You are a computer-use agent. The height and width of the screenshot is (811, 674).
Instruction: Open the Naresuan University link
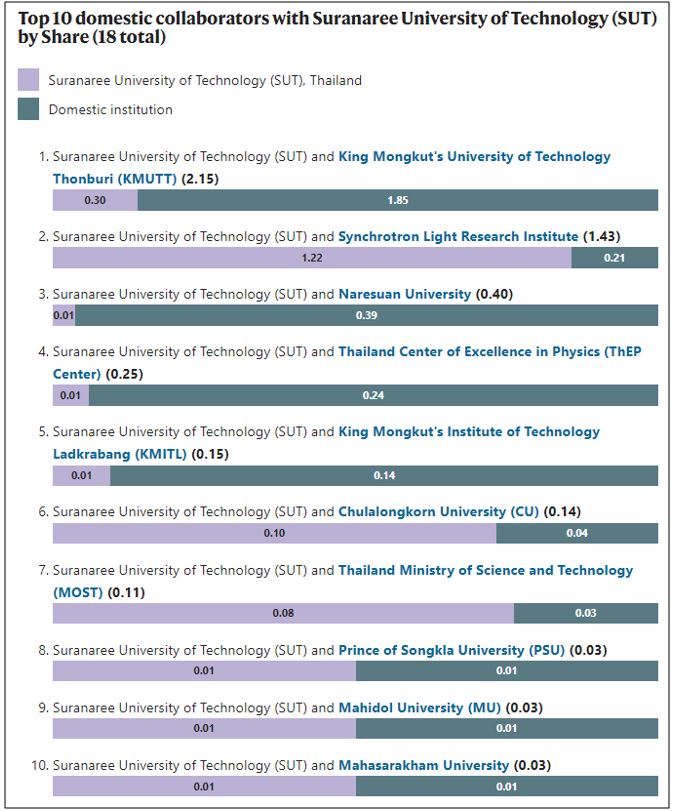(x=405, y=294)
